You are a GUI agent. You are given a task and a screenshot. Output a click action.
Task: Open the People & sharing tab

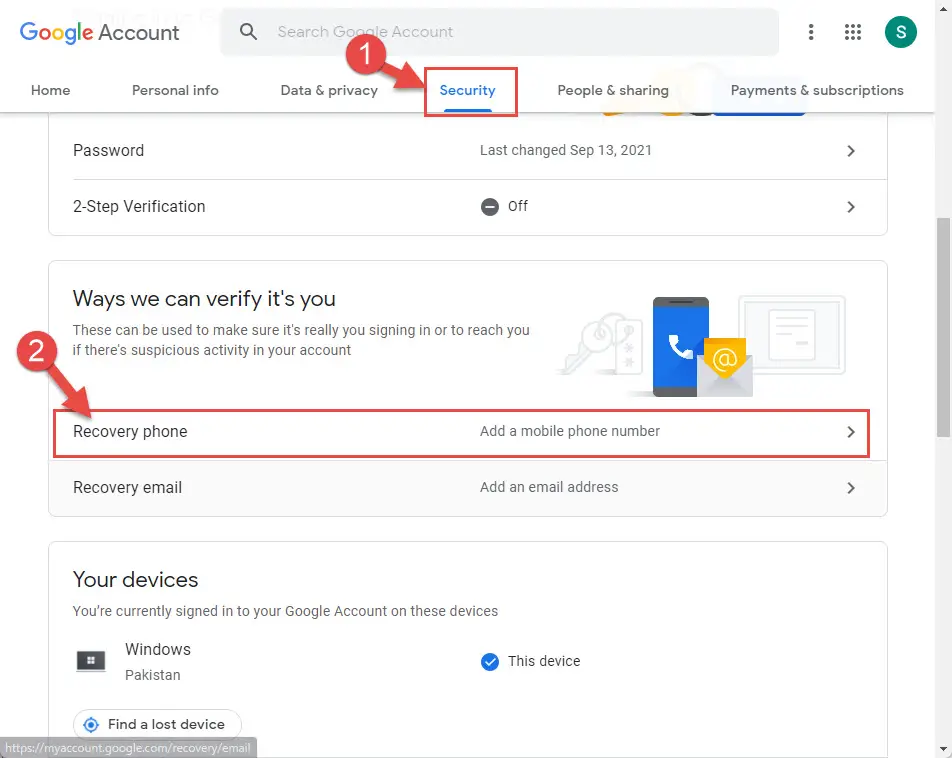tap(613, 90)
